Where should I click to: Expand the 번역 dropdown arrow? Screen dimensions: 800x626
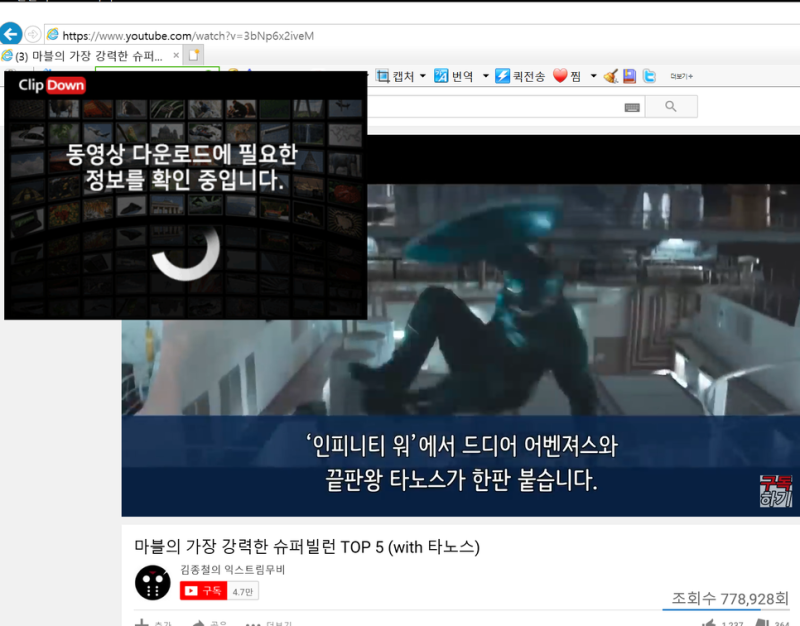tap(486, 76)
